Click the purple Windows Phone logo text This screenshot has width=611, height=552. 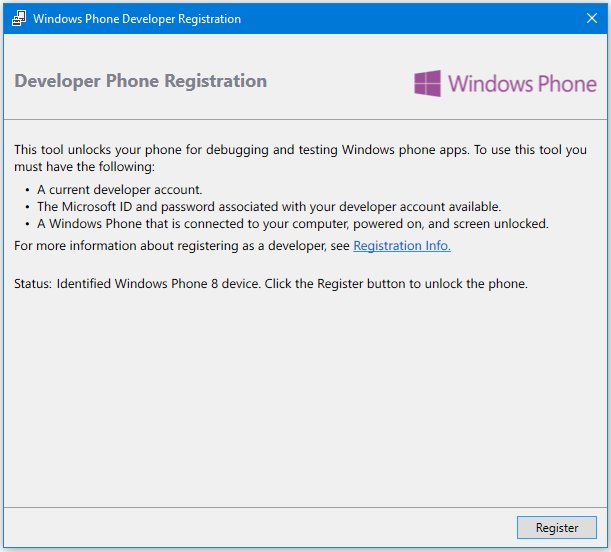[x=522, y=84]
